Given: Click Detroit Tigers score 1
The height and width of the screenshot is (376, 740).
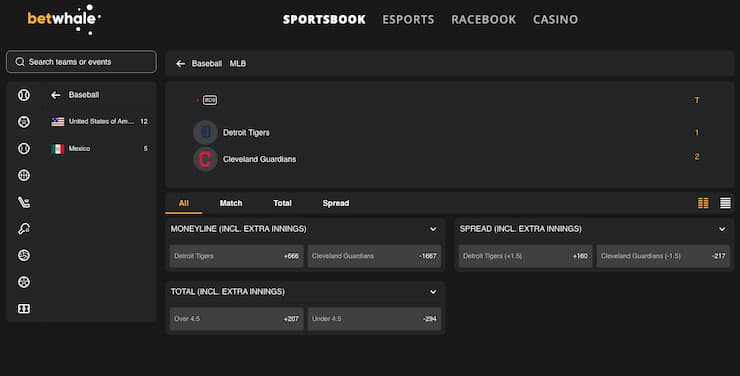Looking at the screenshot, I should click(x=697, y=133).
